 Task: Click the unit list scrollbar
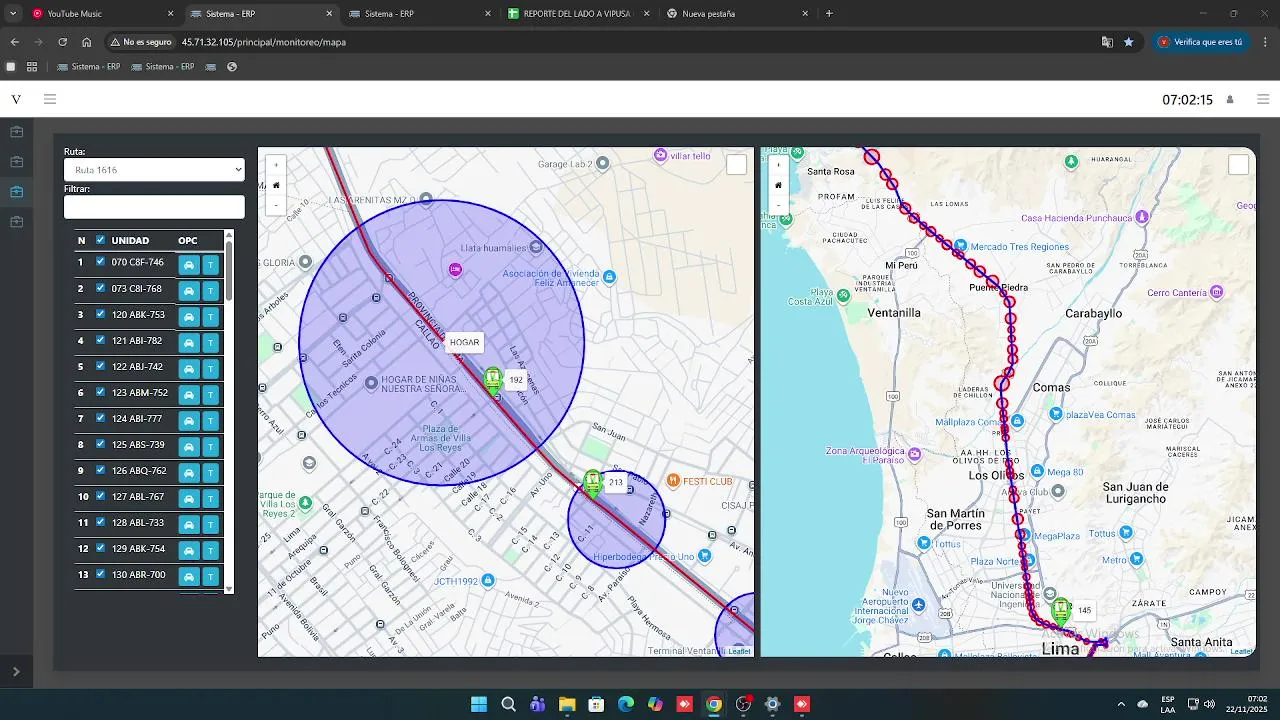coord(229,270)
